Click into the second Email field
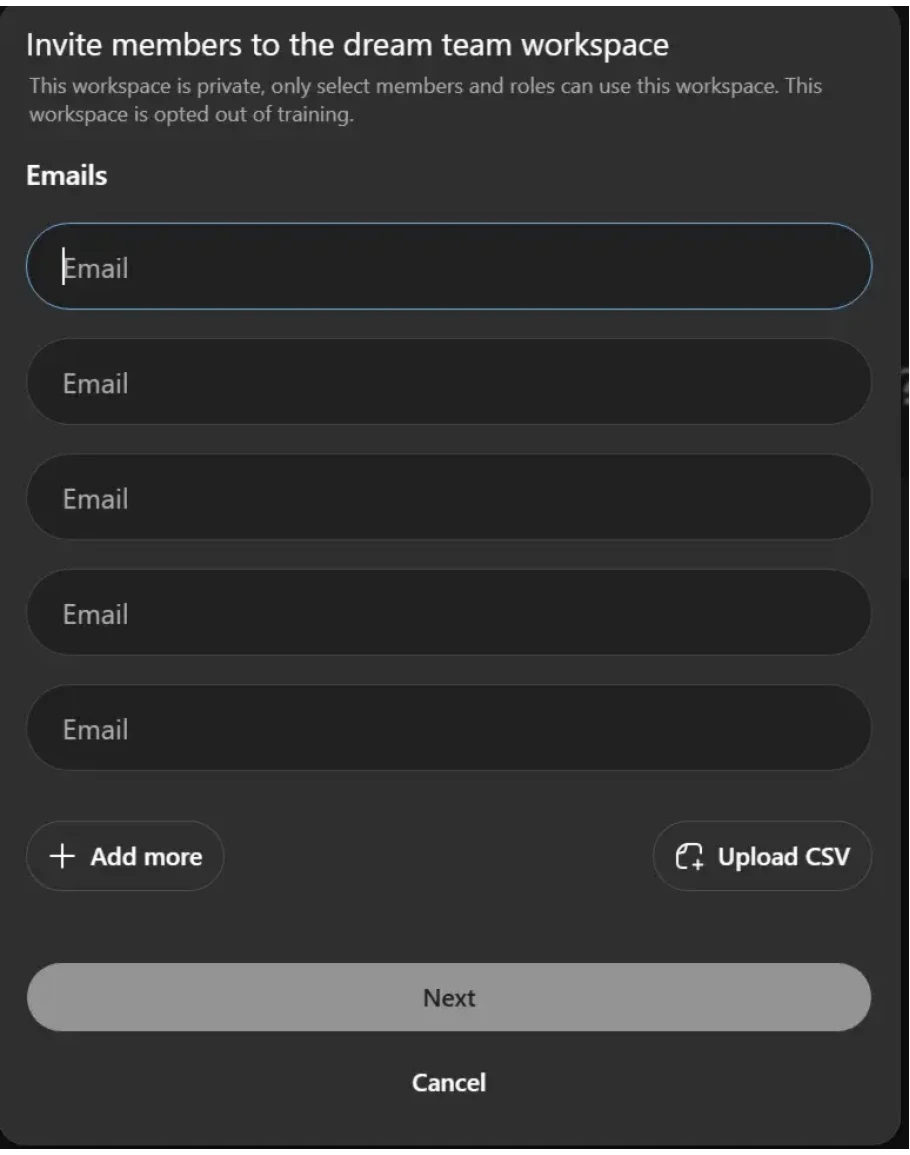Screen dimensions: 910x1155 click(449, 382)
